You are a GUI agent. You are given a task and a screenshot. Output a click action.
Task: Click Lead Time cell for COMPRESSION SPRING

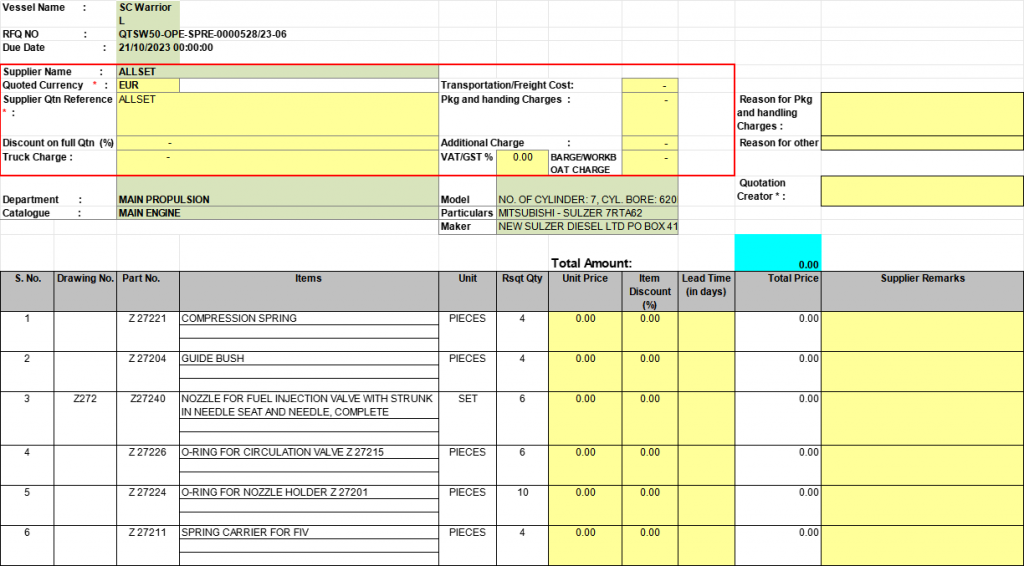tap(707, 332)
